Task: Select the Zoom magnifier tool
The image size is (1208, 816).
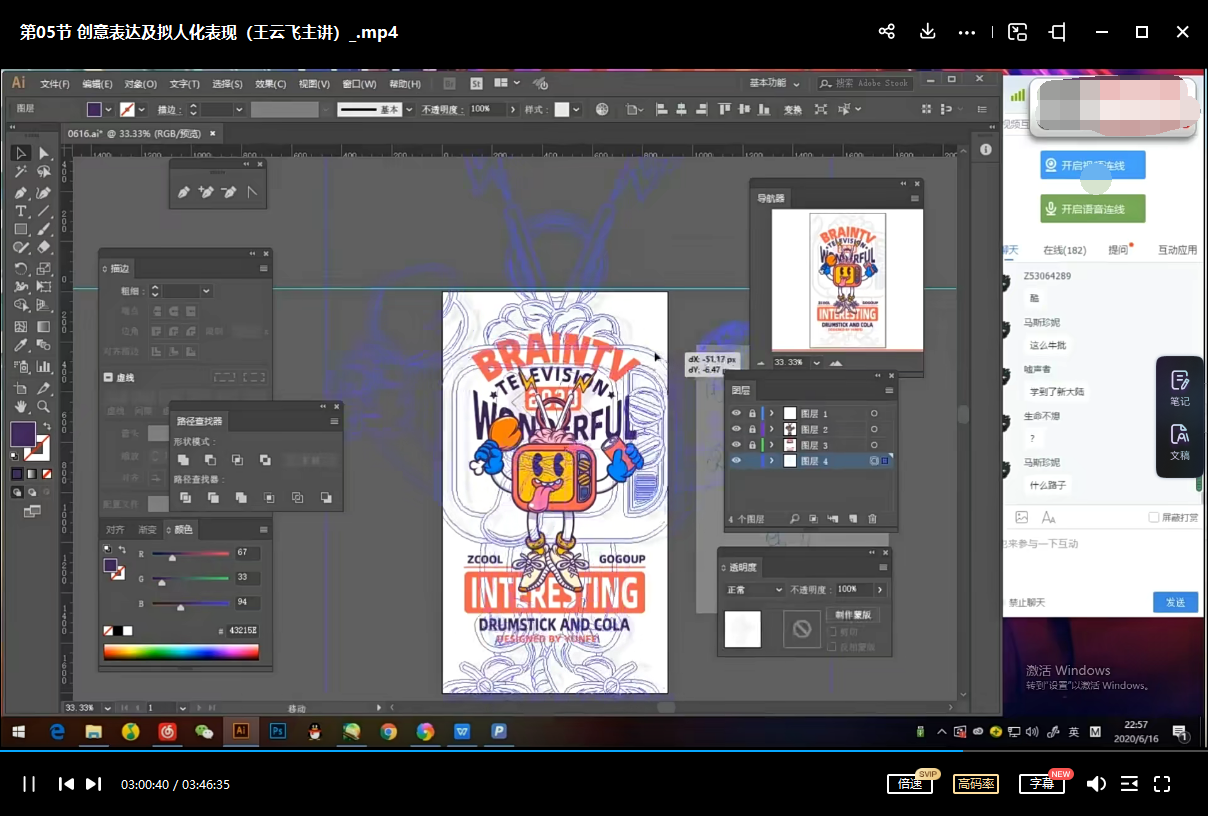Action: (x=43, y=406)
